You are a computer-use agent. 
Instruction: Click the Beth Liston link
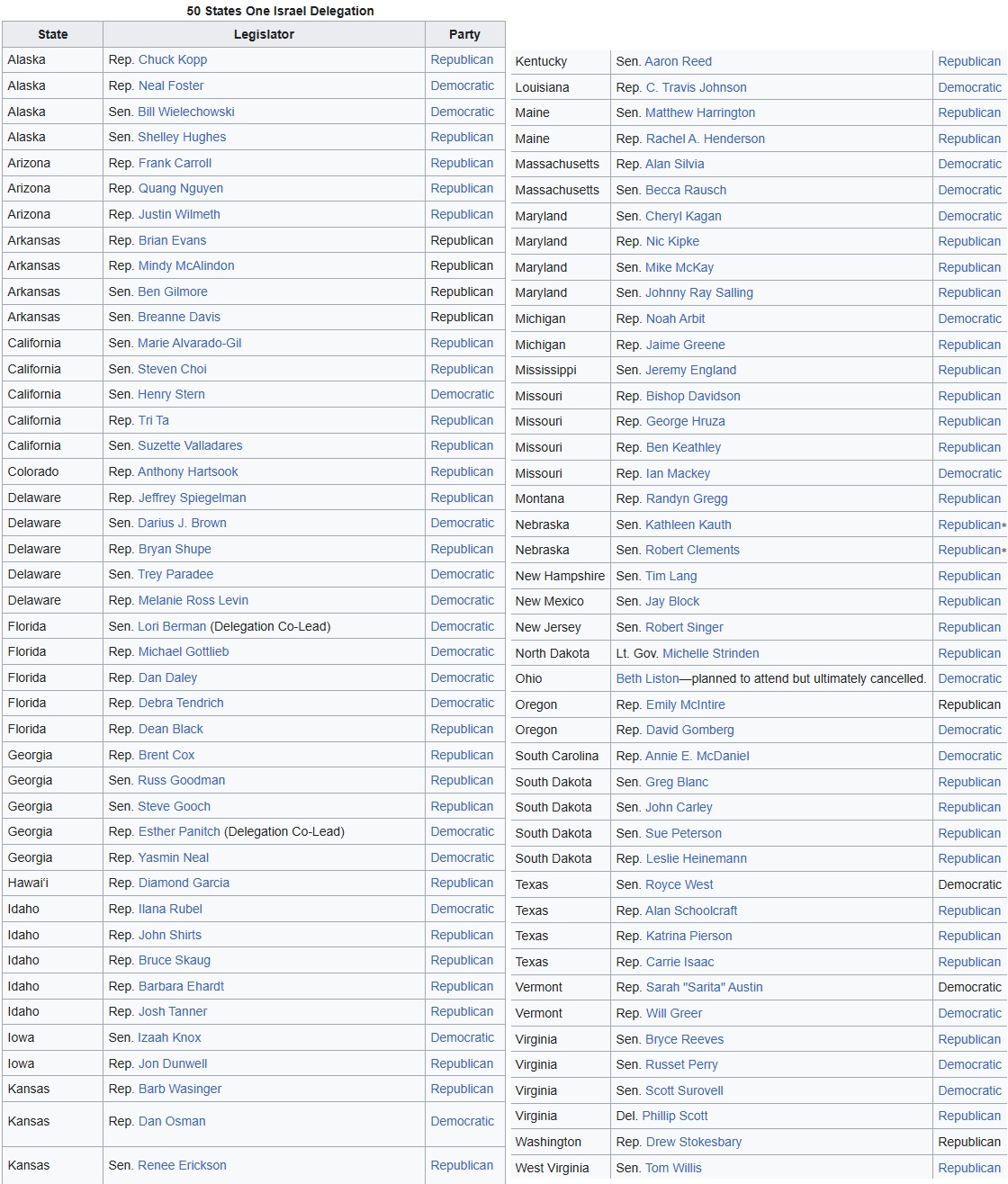tap(648, 678)
